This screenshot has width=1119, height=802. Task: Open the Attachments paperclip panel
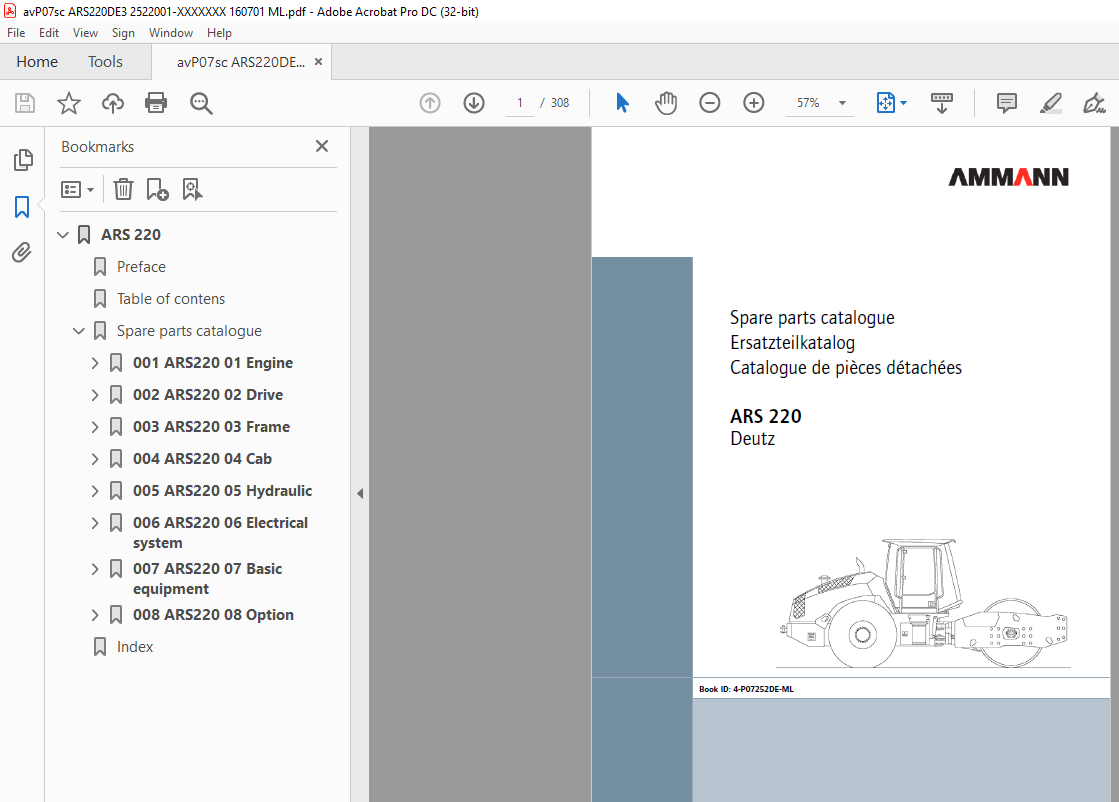click(x=21, y=253)
